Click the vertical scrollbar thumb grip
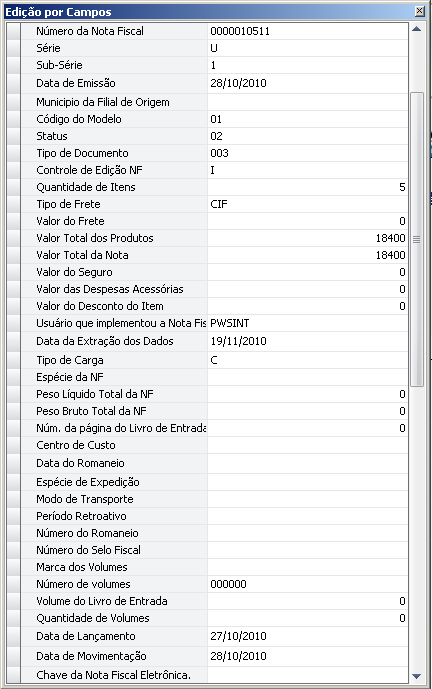 [x=417, y=239]
